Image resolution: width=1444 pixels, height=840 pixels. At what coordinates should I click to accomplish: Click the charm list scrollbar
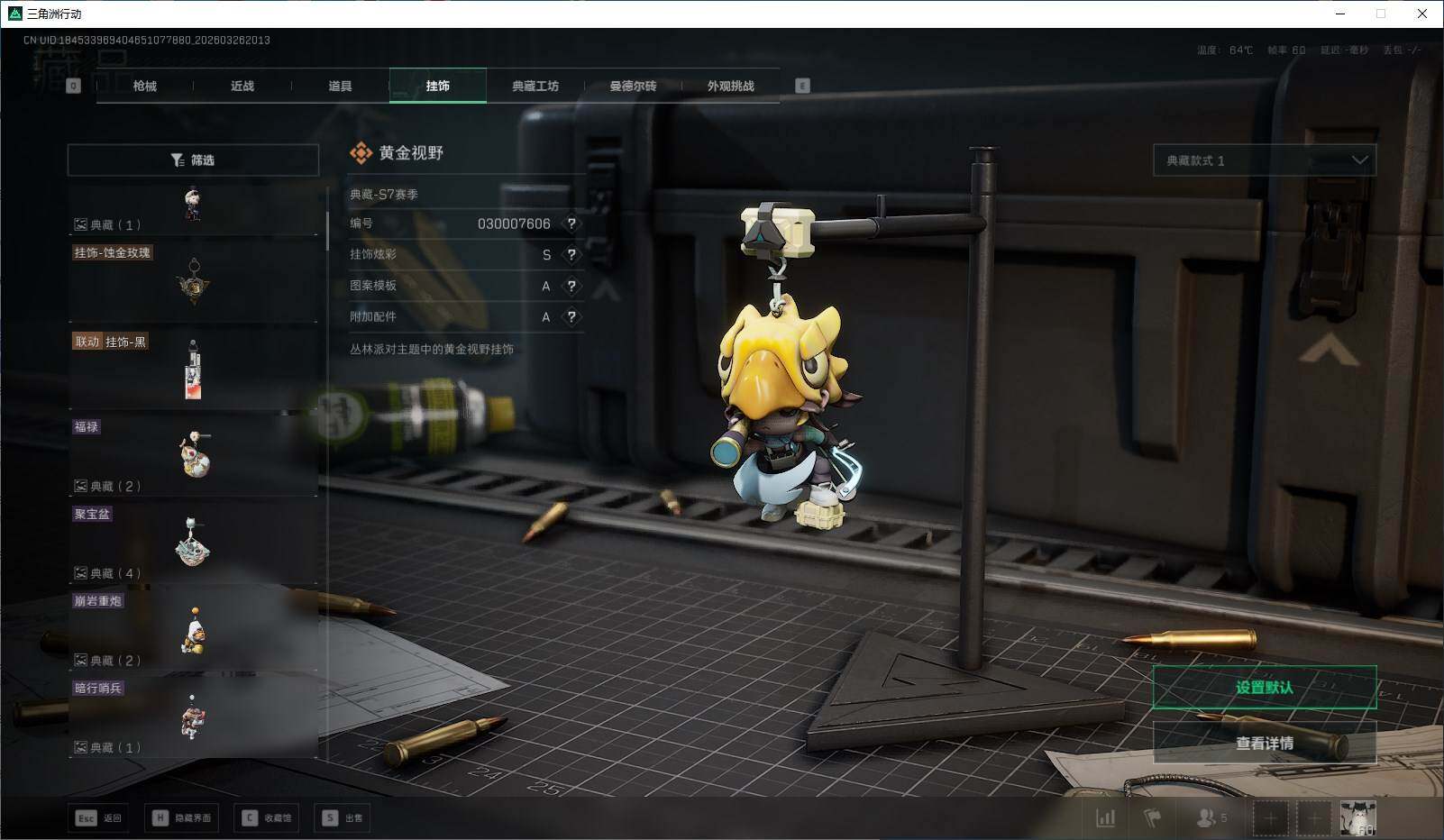tap(327, 231)
